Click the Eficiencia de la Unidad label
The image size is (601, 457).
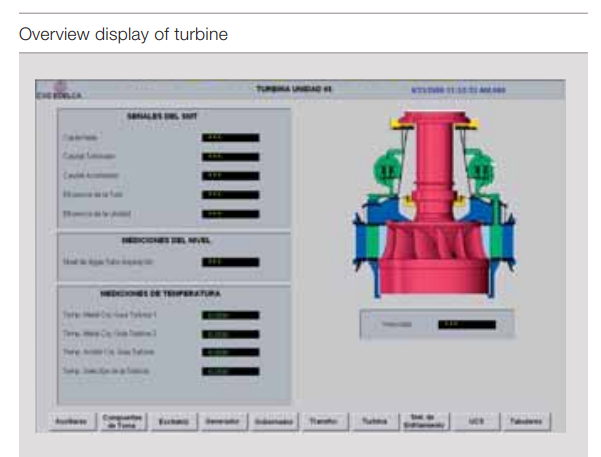[x=97, y=214]
